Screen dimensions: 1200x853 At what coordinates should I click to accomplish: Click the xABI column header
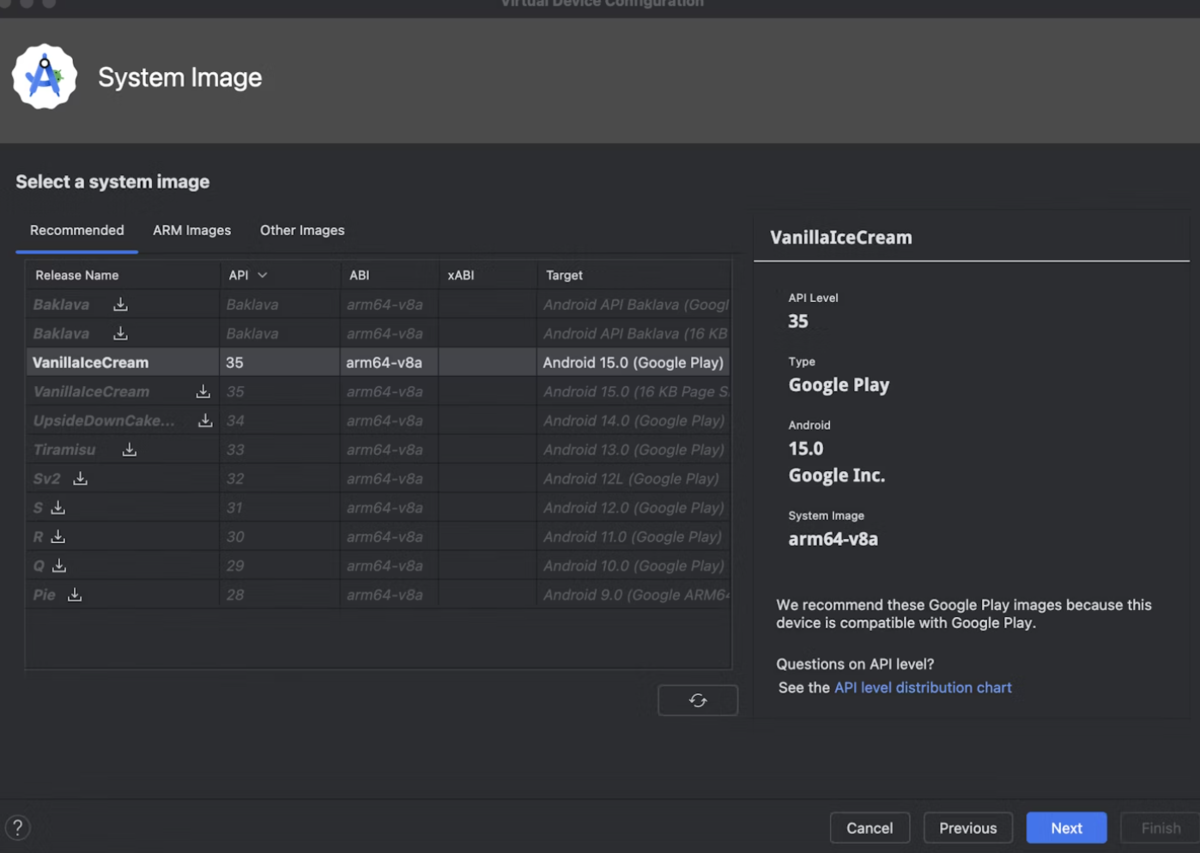click(487, 275)
